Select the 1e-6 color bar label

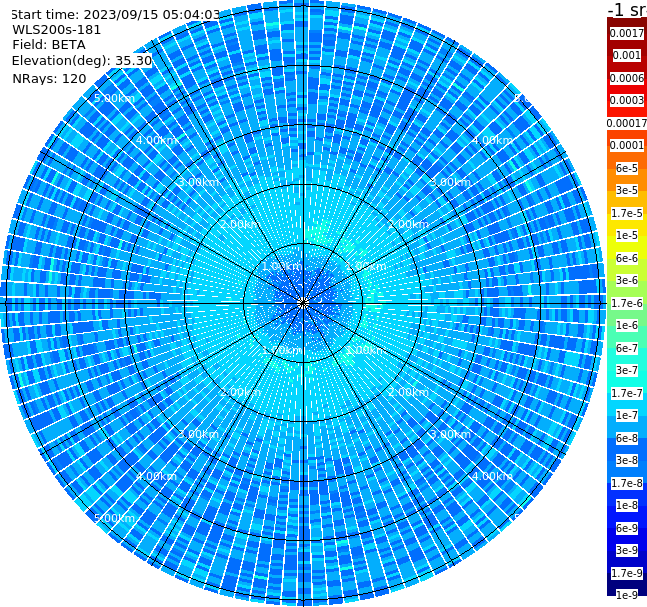pyautogui.click(x=627, y=325)
